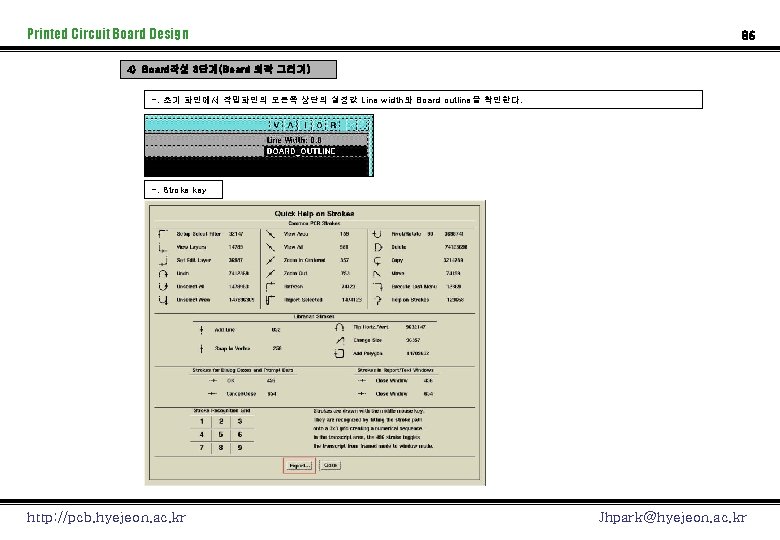Image resolution: width=780 pixels, height=540 pixels.
Task: Click the Change Size label text
Action: pyautogui.click(x=368, y=340)
